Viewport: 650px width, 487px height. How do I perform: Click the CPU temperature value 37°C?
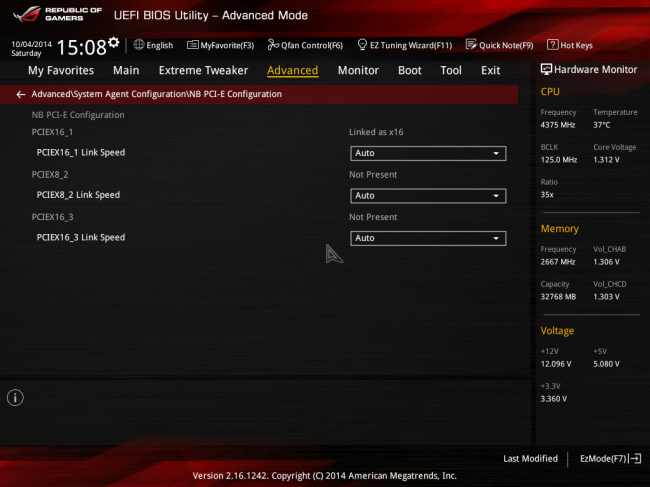pyautogui.click(x=601, y=125)
